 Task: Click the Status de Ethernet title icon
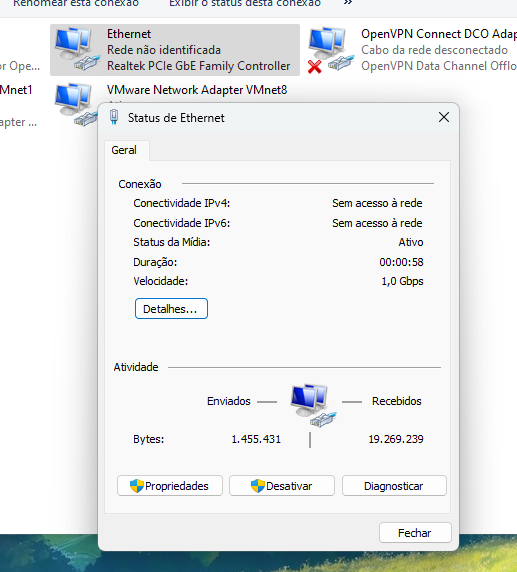pos(114,117)
